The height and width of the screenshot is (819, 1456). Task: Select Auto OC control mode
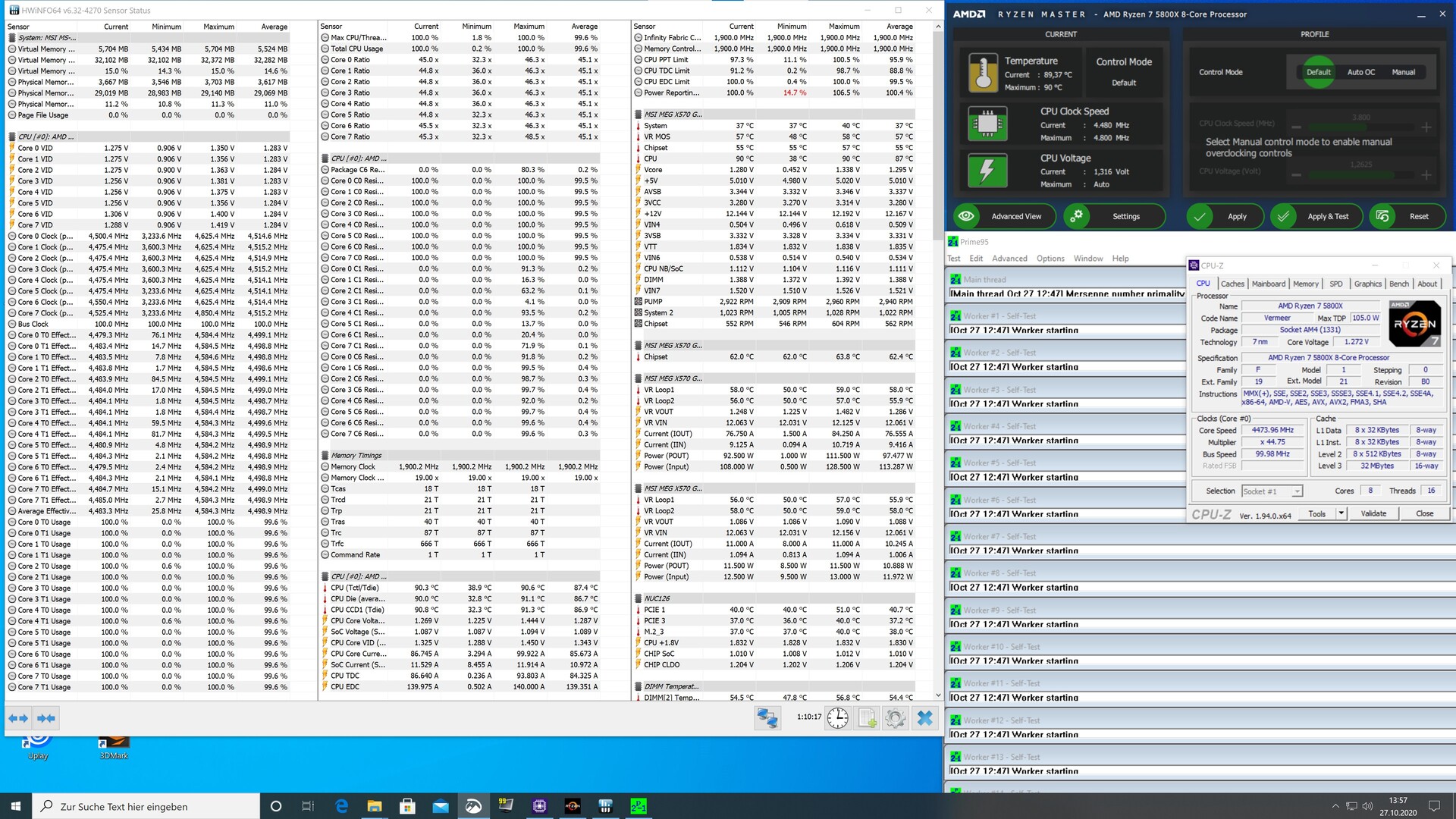(x=1360, y=72)
